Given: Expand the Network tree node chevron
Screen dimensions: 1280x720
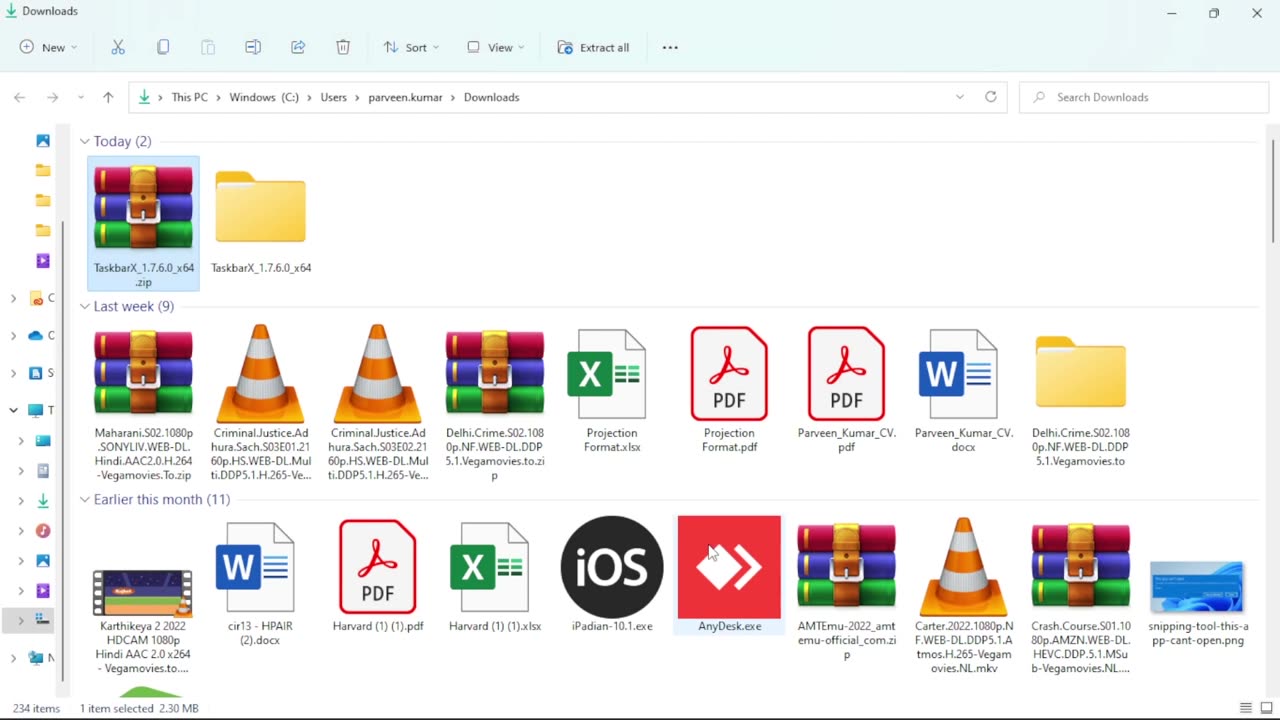Looking at the screenshot, I should click(13, 657).
